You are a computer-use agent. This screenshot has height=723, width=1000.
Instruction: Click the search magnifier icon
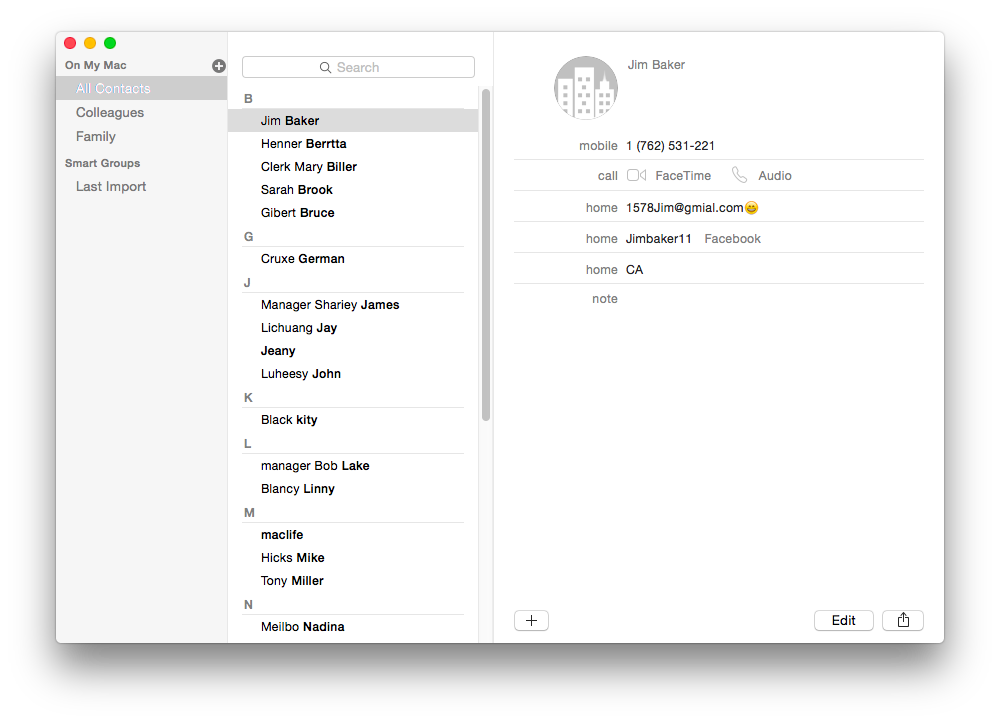coord(325,68)
